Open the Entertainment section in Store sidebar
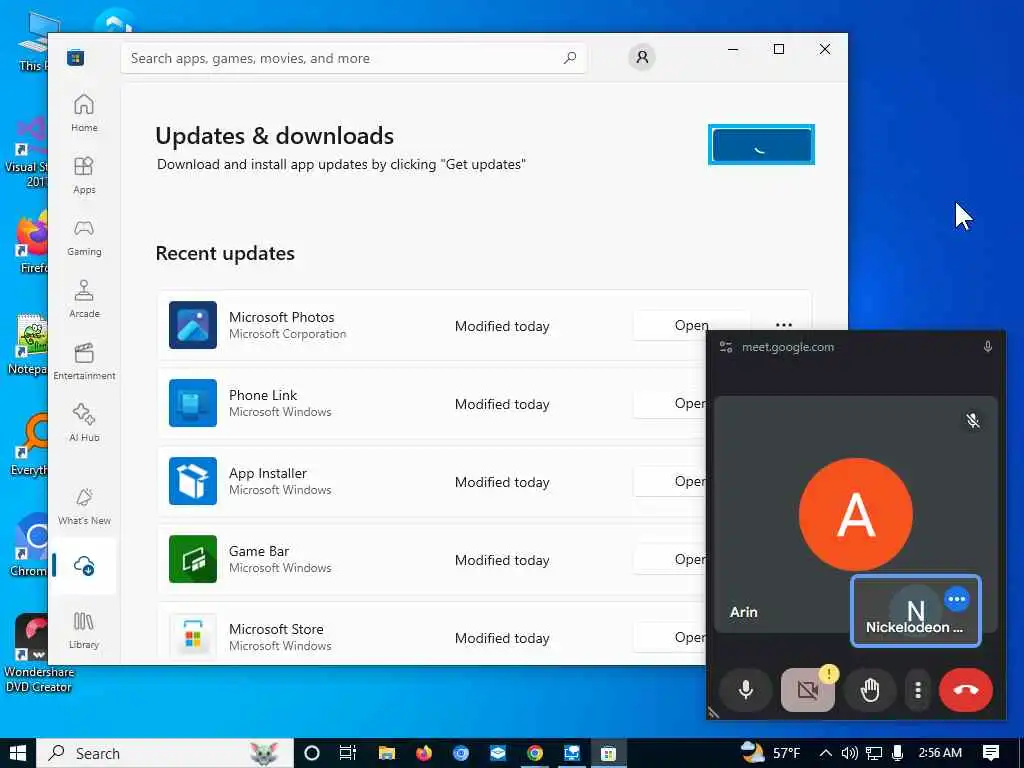 click(x=84, y=361)
